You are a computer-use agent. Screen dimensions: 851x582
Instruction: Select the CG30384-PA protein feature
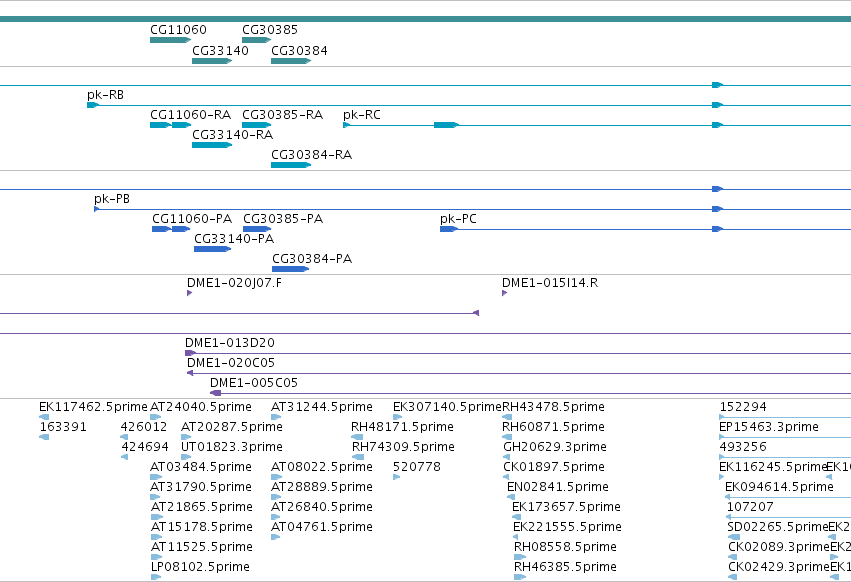tap(290, 269)
